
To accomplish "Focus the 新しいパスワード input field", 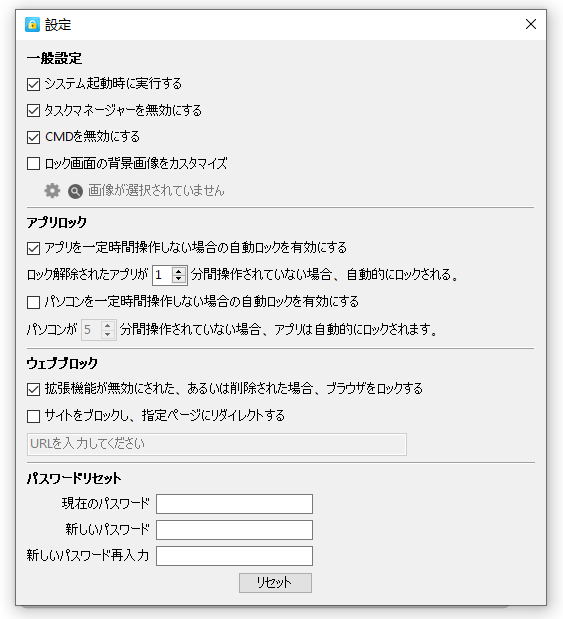I will (235, 530).
